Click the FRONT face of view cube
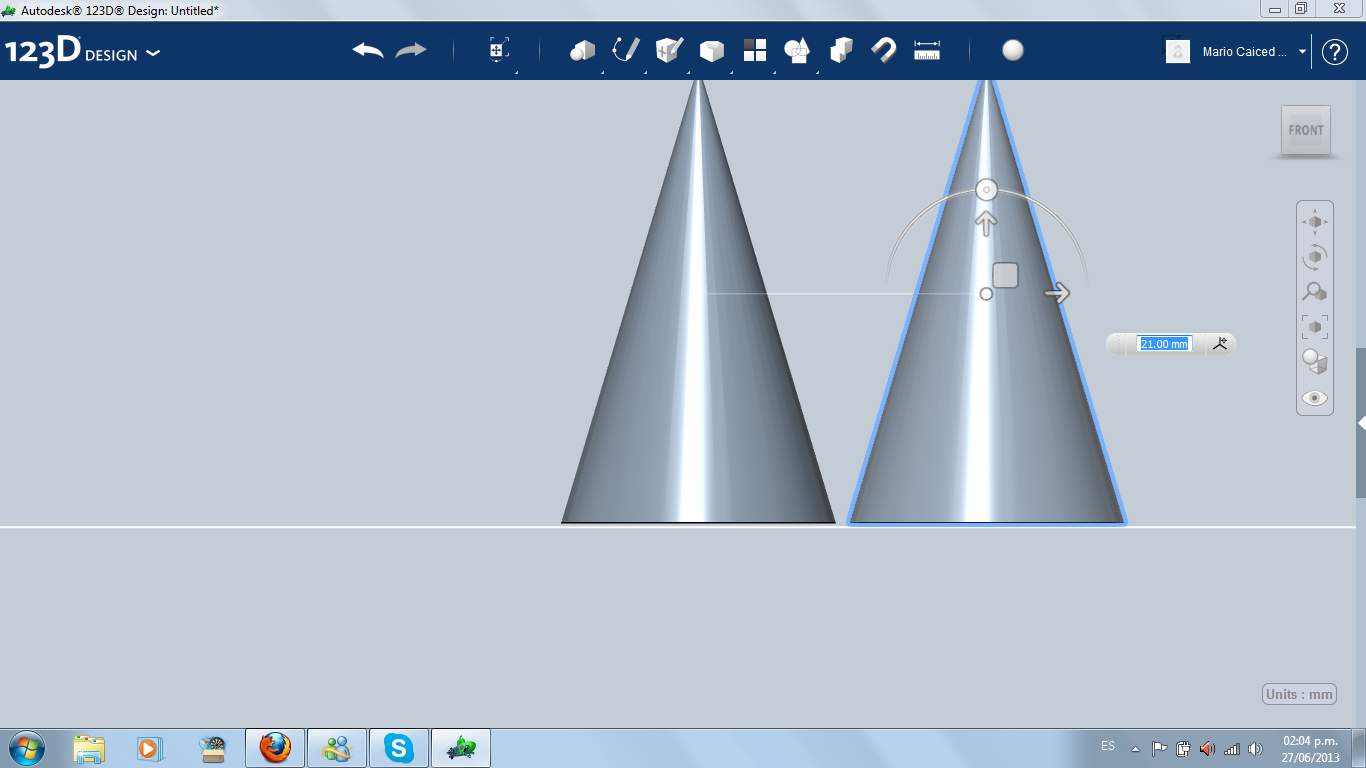The height and width of the screenshot is (768, 1366). coord(1306,130)
